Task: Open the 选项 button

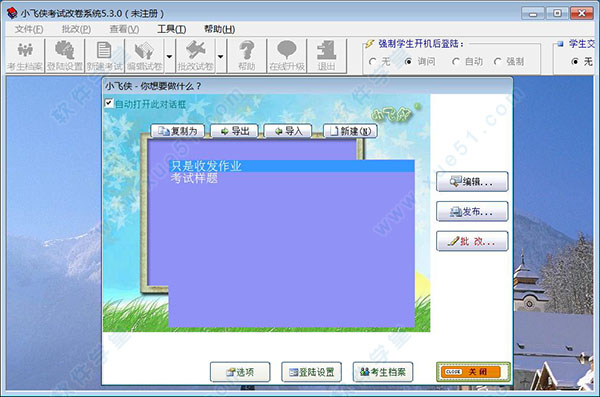Action: click(240, 372)
